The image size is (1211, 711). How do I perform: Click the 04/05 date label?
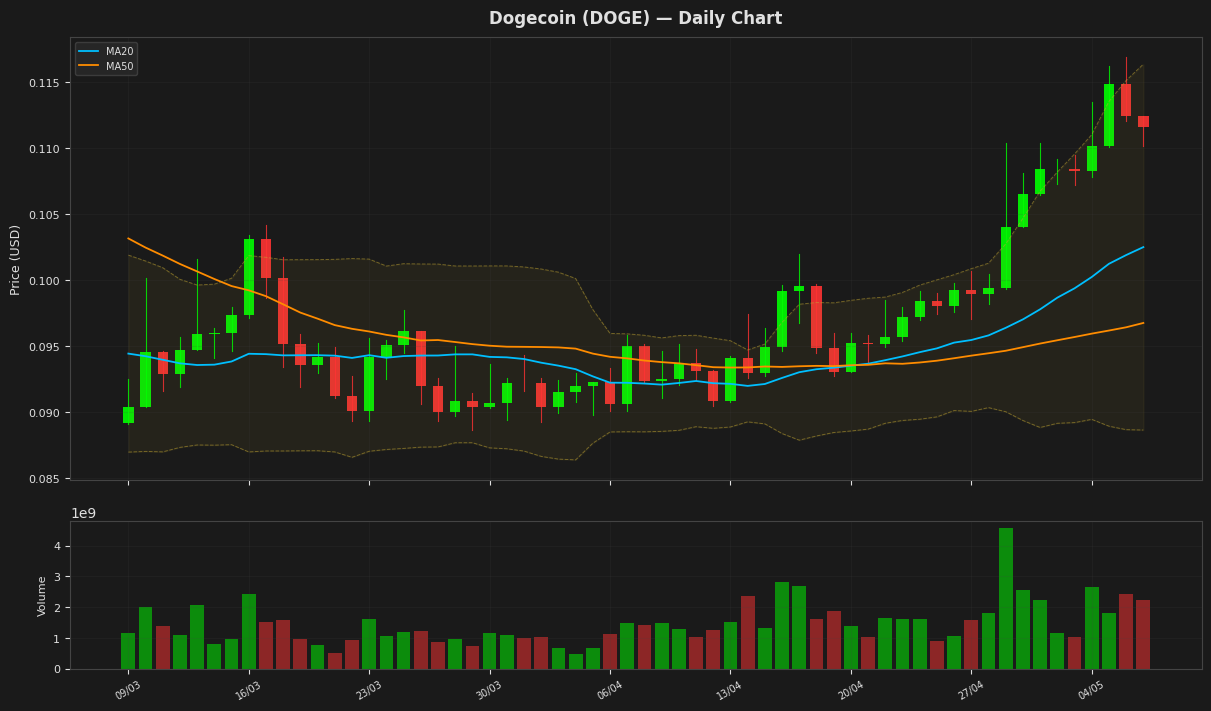pyautogui.click(x=1092, y=690)
